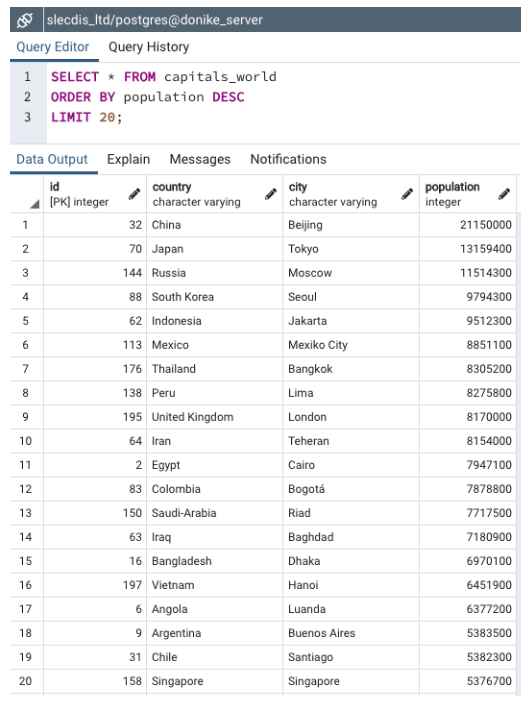Open the Messages tab

click(200, 159)
